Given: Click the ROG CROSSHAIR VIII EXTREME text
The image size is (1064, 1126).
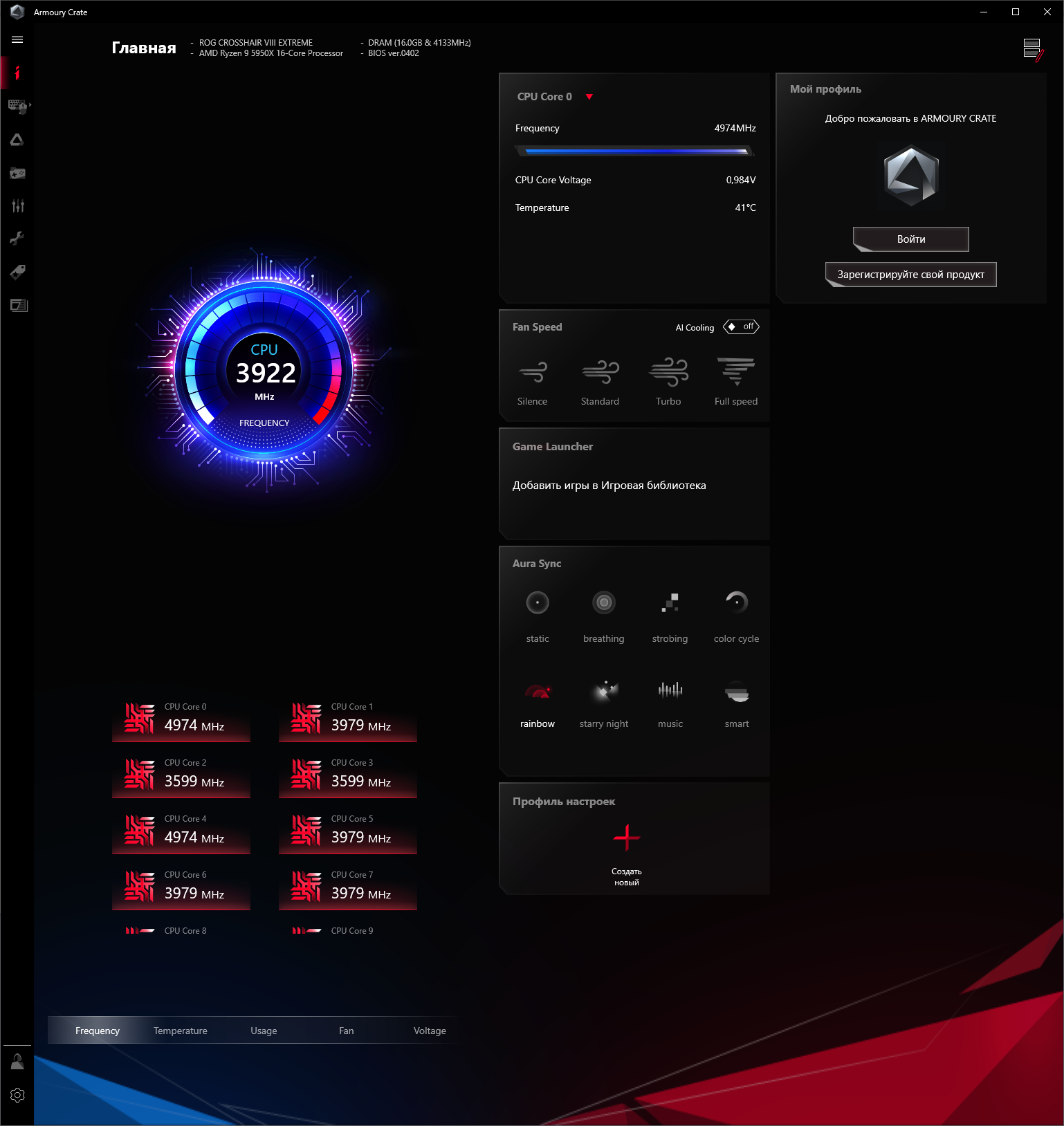Looking at the screenshot, I should [256, 43].
